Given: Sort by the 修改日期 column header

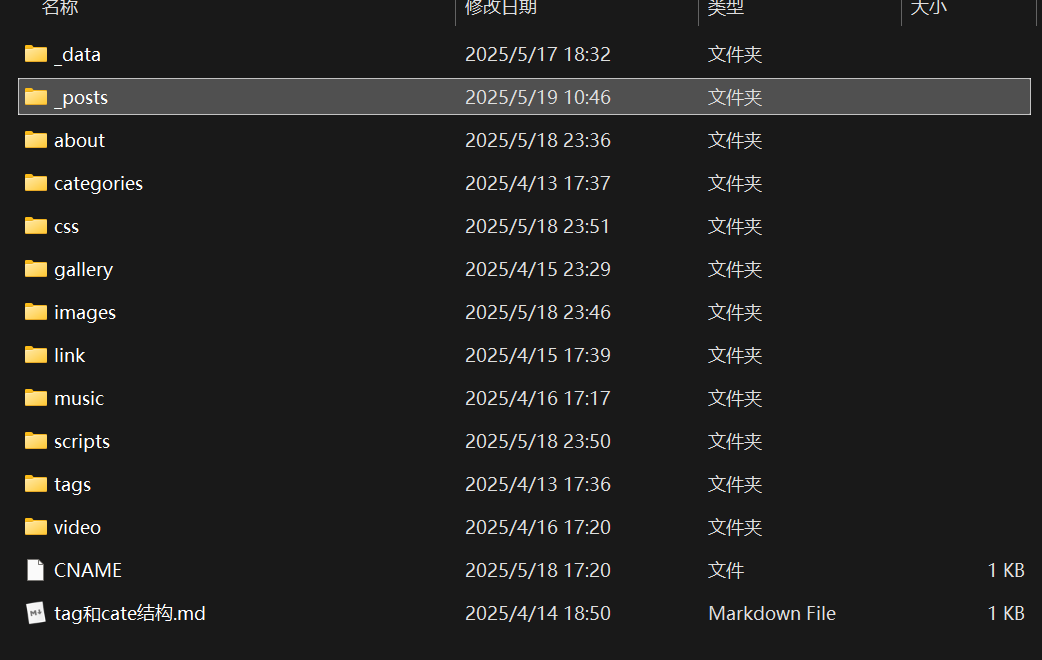Looking at the screenshot, I should tap(501, 8).
